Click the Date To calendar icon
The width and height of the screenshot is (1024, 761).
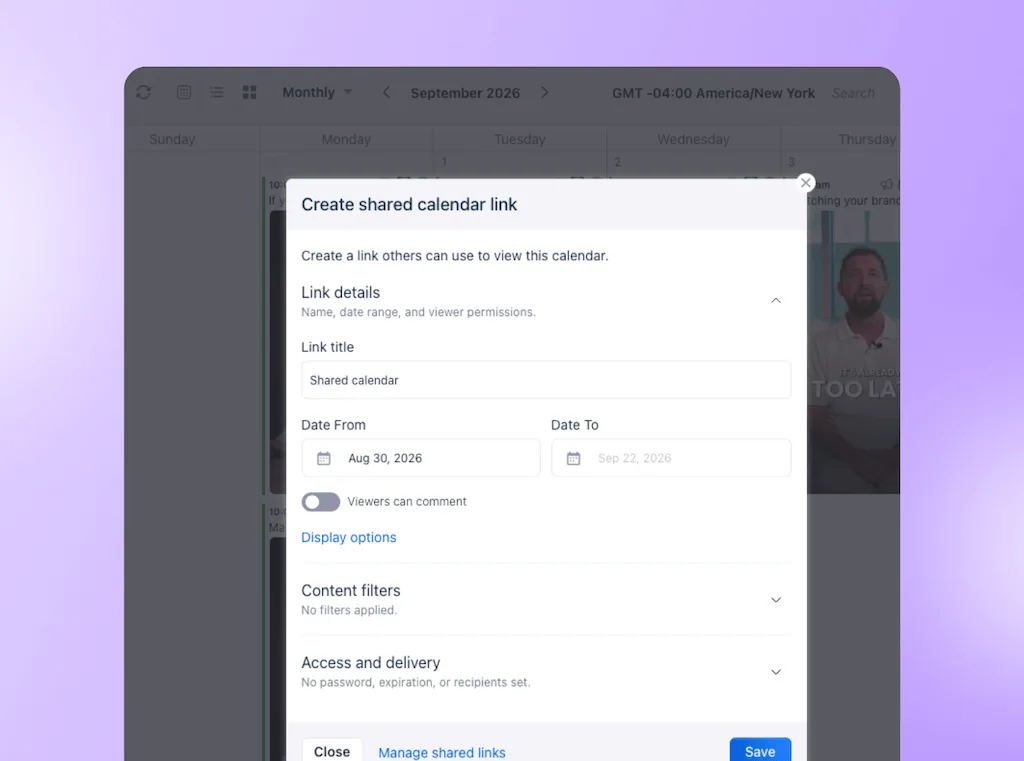coord(573,459)
